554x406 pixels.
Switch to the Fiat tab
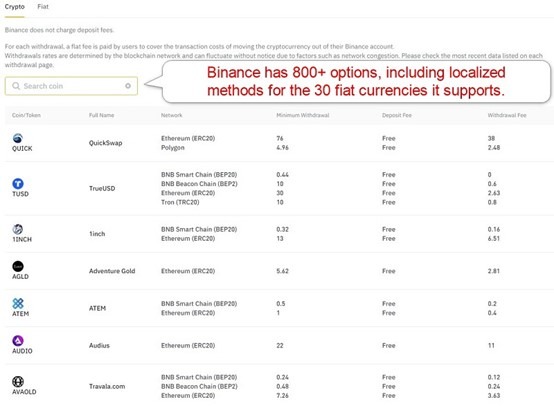coord(43,6)
